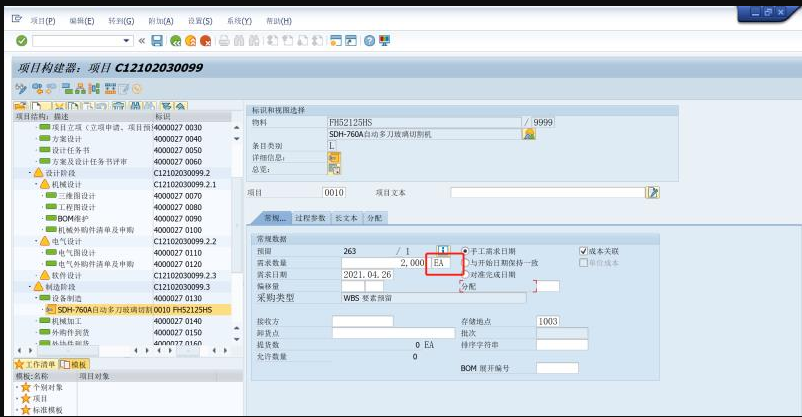
Task: Click the orange Exit icon
Action: click(190, 40)
